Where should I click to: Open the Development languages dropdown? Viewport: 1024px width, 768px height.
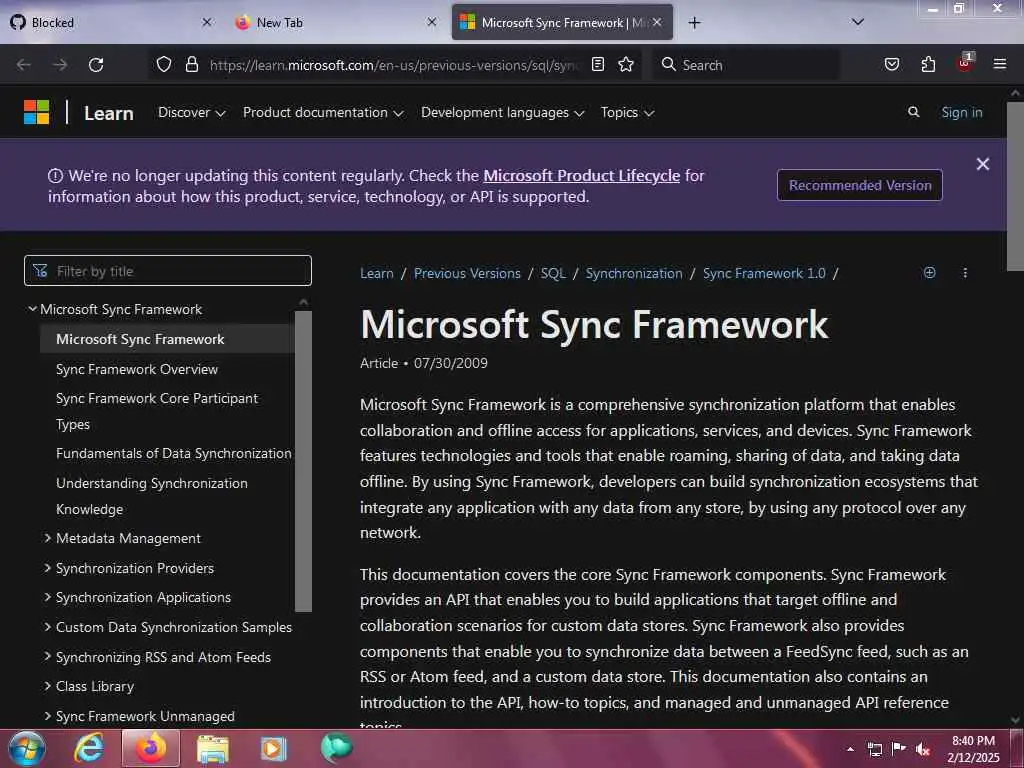click(x=502, y=112)
